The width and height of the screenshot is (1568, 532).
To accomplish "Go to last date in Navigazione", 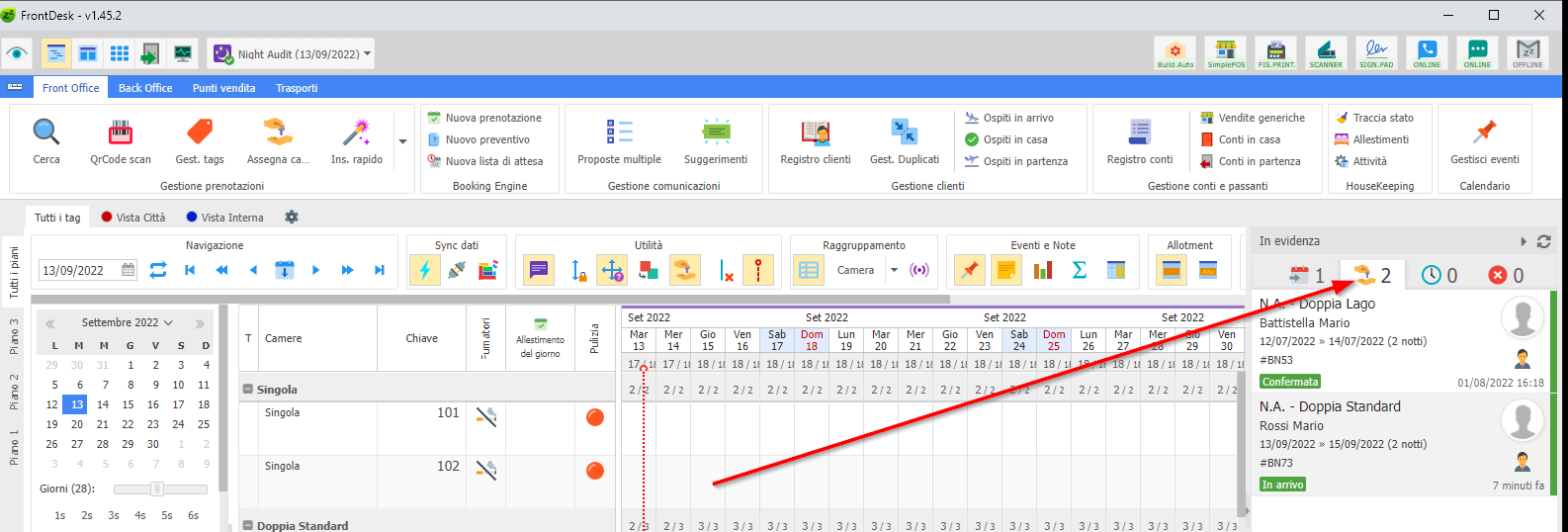I will pyautogui.click(x=379, y=270).
